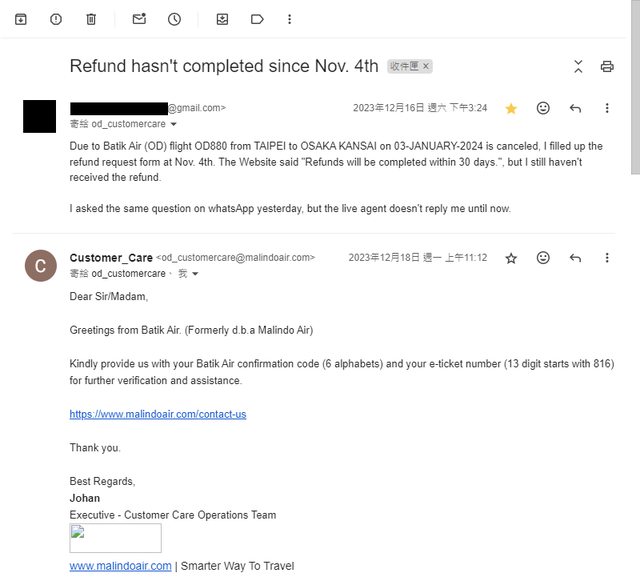Report this email as spam
Screen dimensions: 640x581
[56, 19]
